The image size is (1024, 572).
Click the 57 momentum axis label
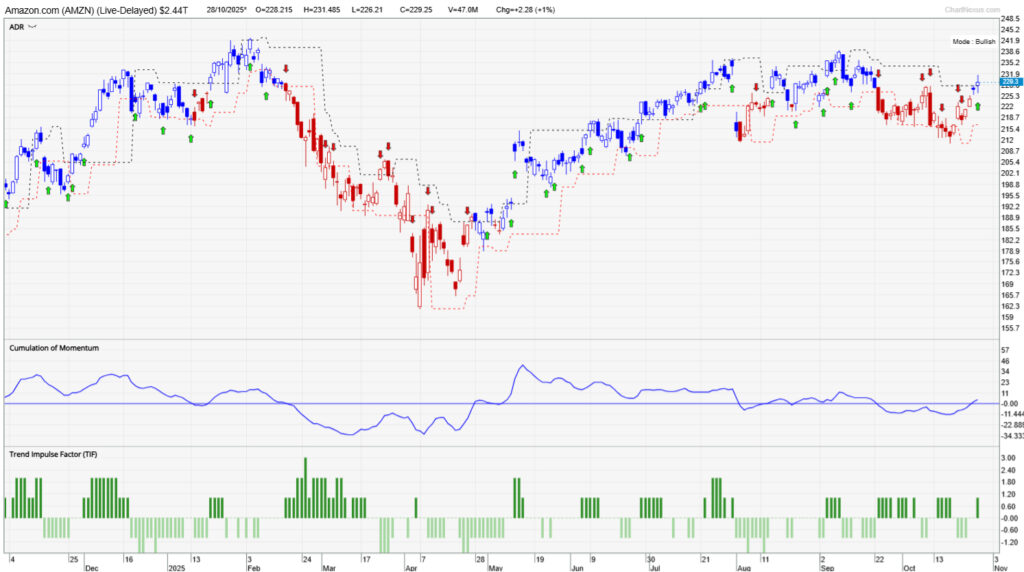[1006, 350]
